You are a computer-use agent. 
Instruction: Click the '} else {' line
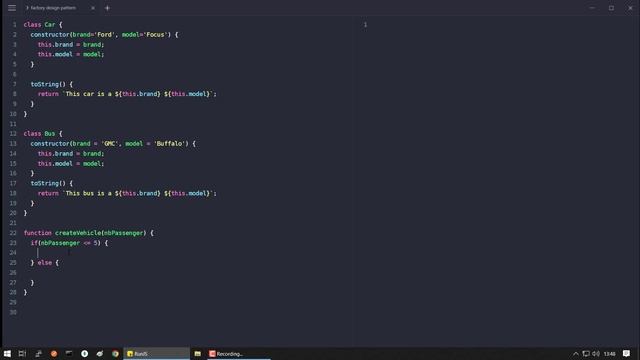click(x=44, y=263)
